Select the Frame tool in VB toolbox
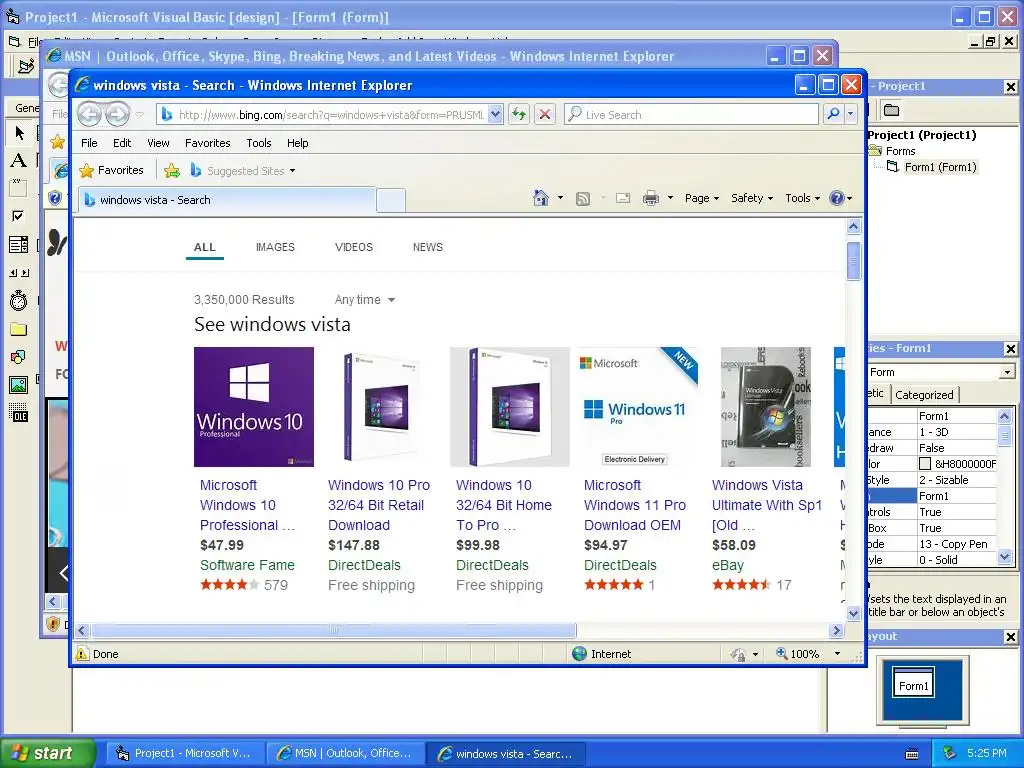The height and width of the screenshot is (768, 1024). coord(19,189)
